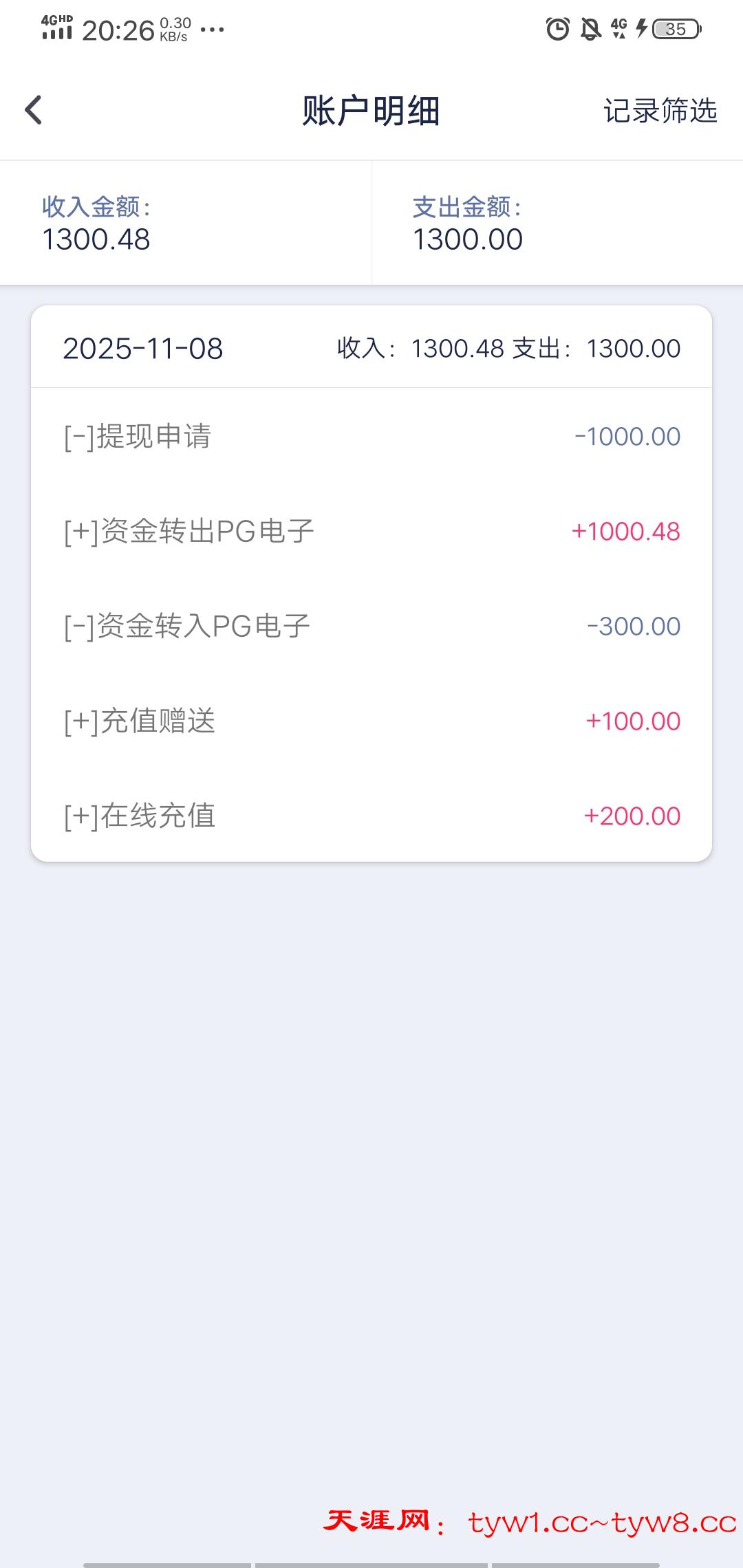The image size is (743, 1568).
Task: Open the 记录筛选 record filter
Action: point(660,111)
